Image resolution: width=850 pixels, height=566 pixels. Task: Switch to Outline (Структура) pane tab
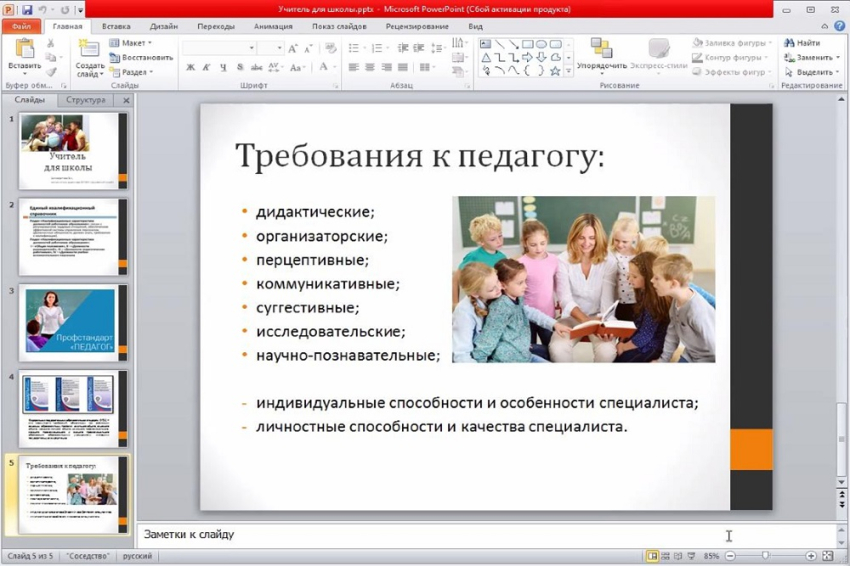click(x=86, y=100)
